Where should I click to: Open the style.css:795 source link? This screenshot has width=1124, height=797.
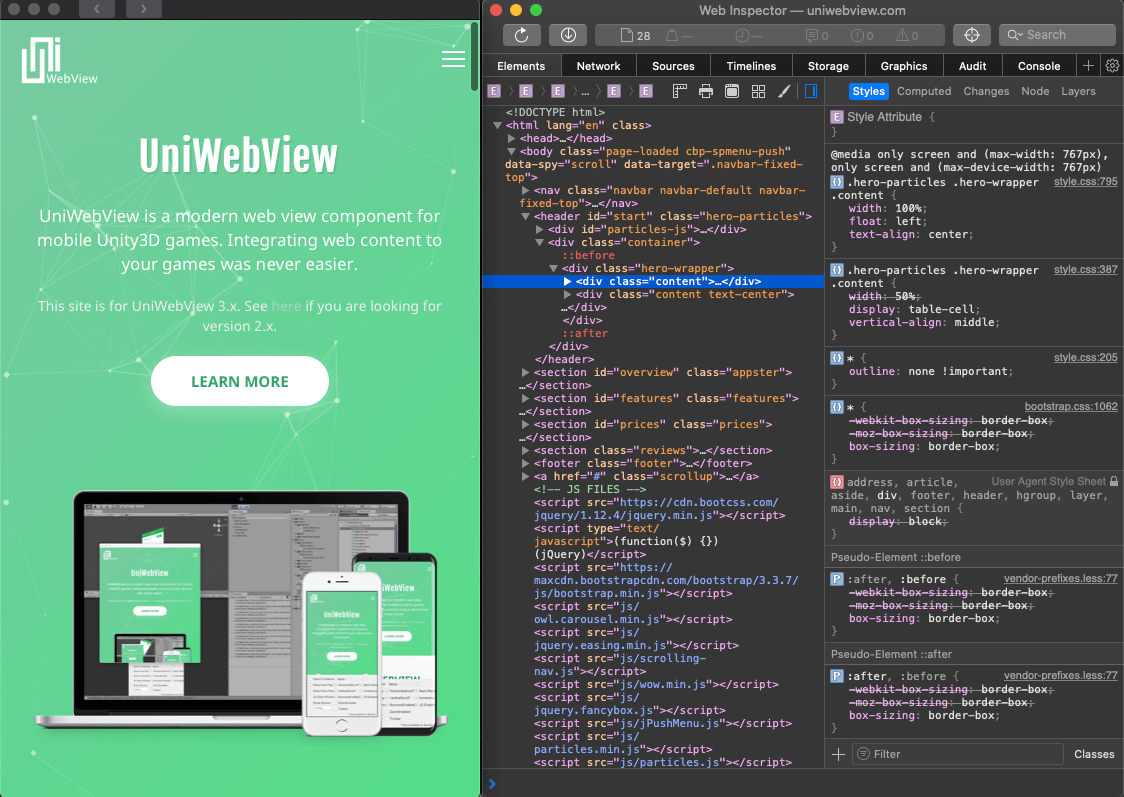tap(1085, 182)
